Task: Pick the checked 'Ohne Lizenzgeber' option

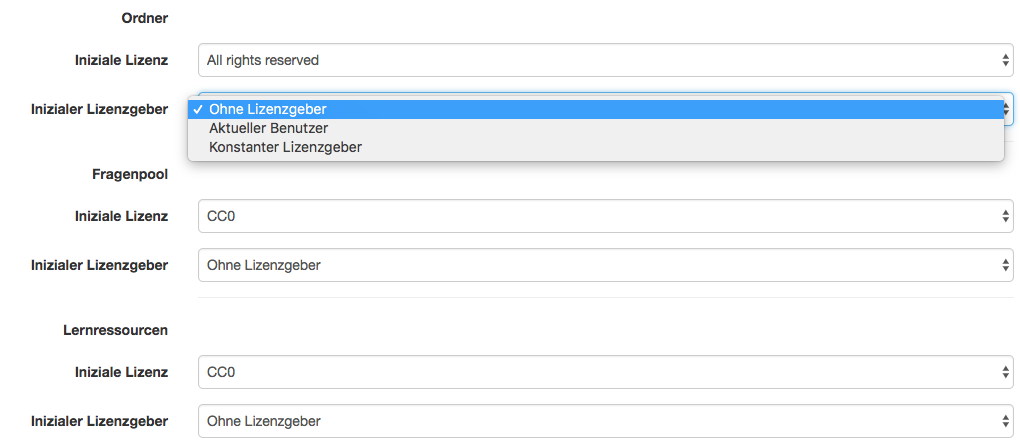Action: coord(268,109)
